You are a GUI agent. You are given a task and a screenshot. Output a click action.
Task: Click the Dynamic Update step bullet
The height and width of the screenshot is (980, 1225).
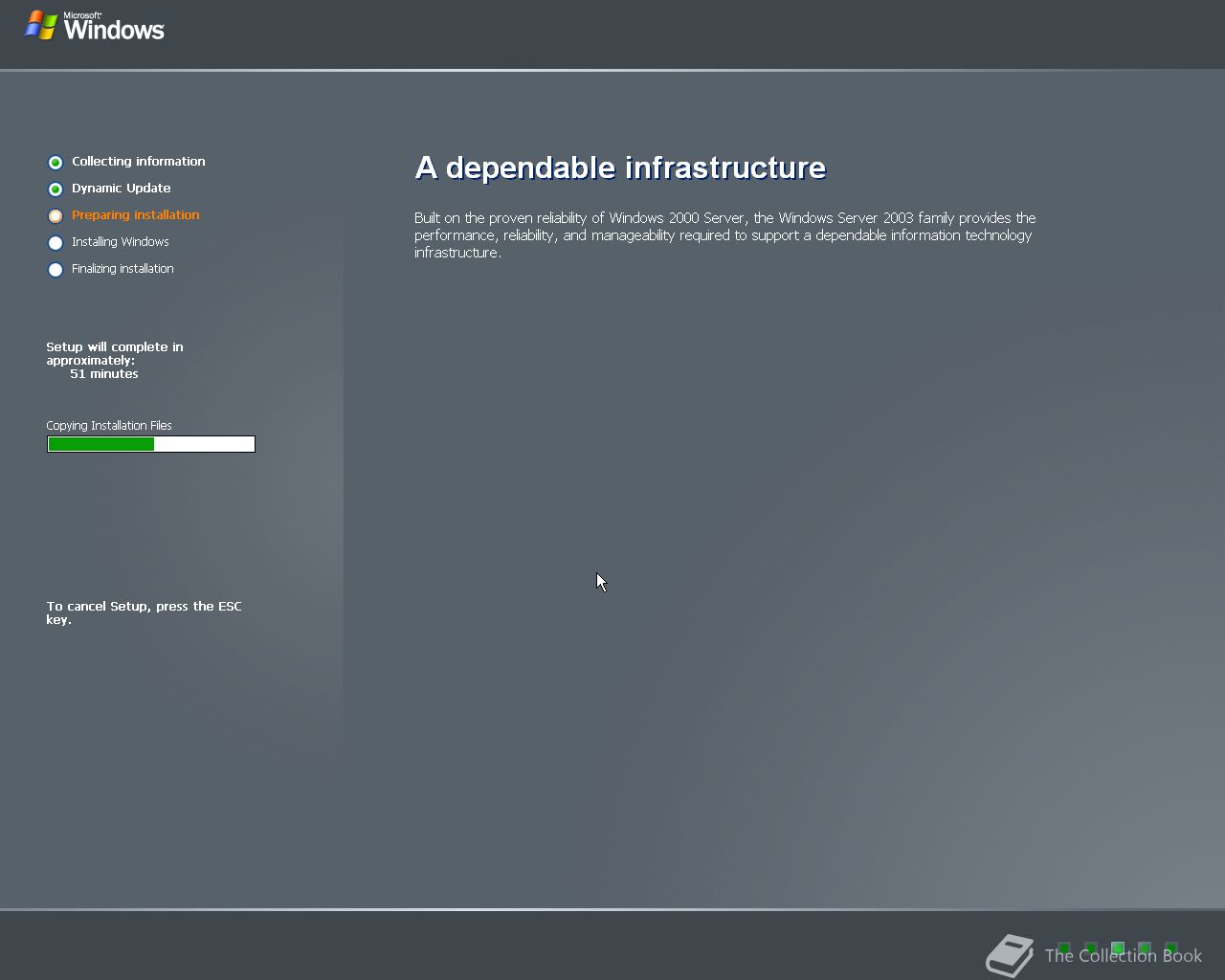point(56,189)
